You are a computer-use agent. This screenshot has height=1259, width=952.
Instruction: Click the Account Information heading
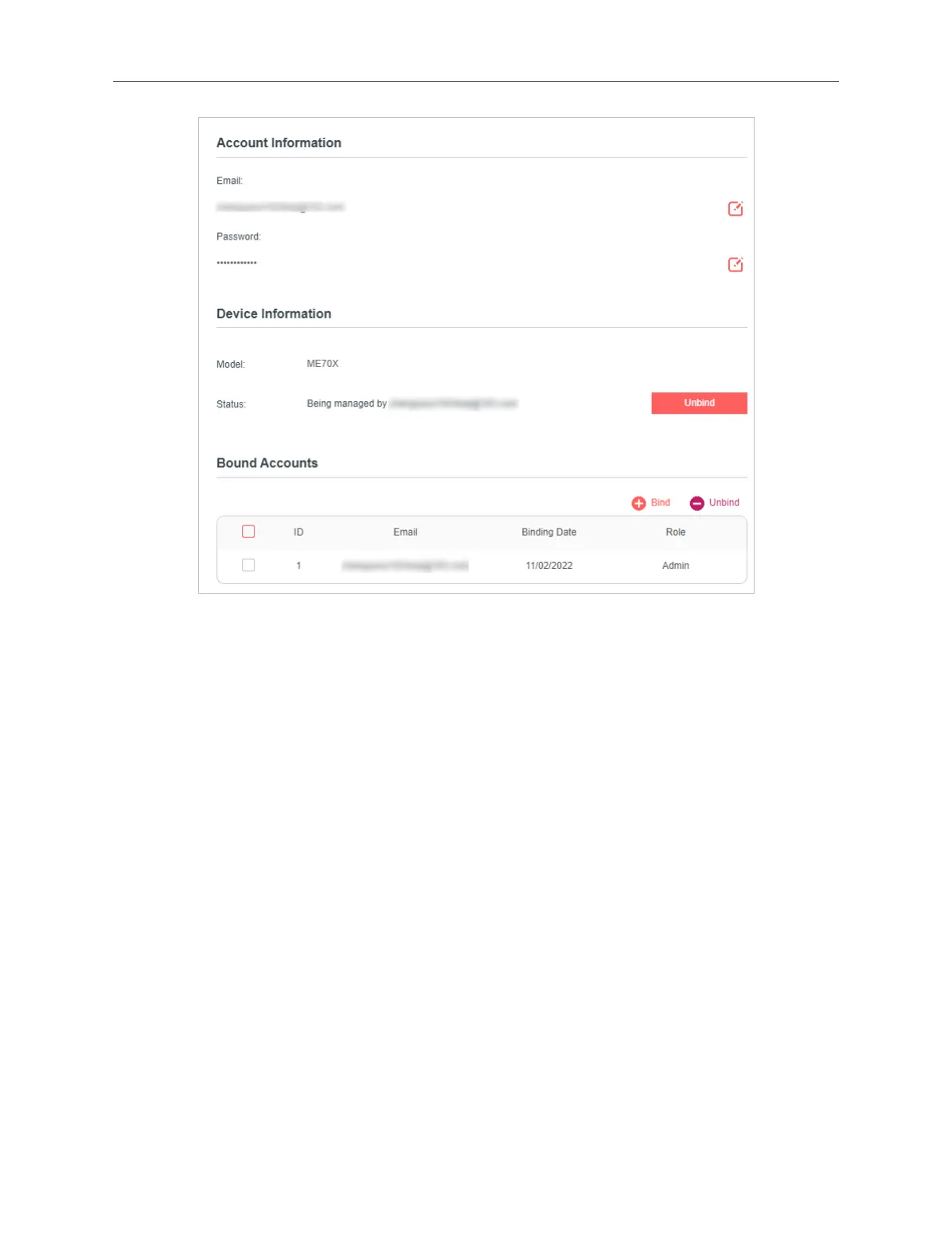(x=279, y=143)
